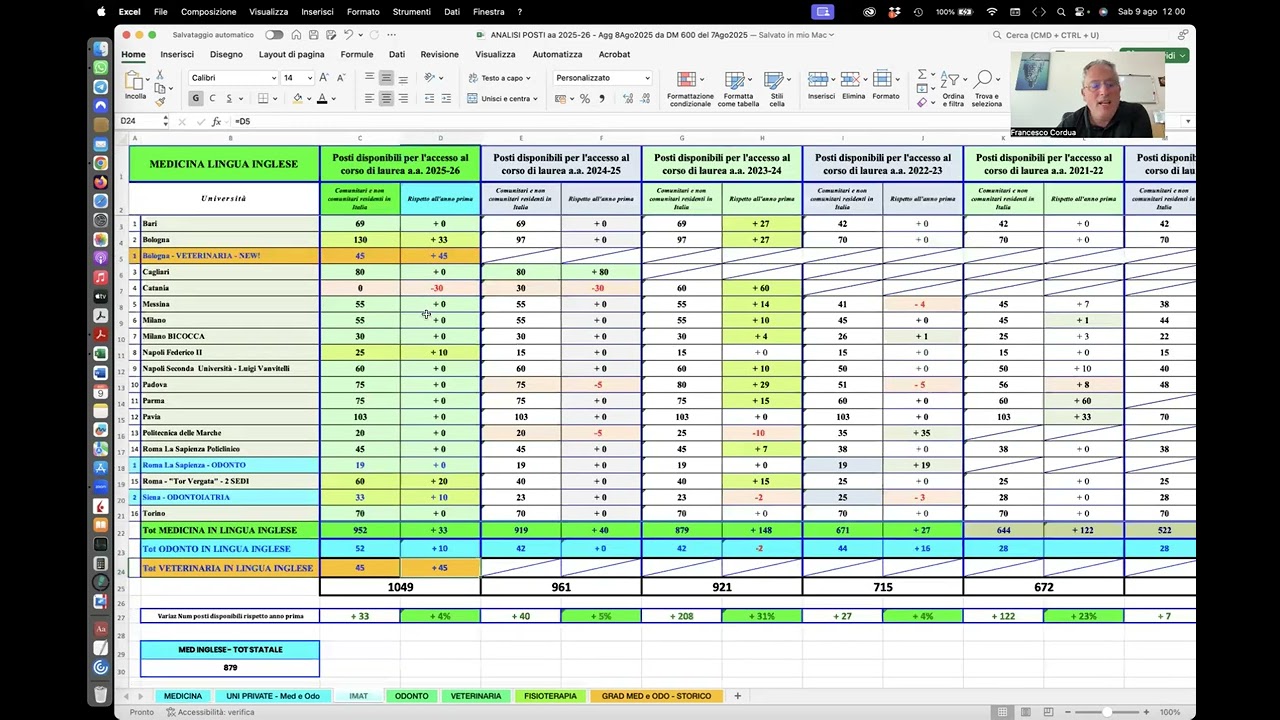
Task: Switch to the ODONTO sheet tab
Action: [x=411, y=696]
